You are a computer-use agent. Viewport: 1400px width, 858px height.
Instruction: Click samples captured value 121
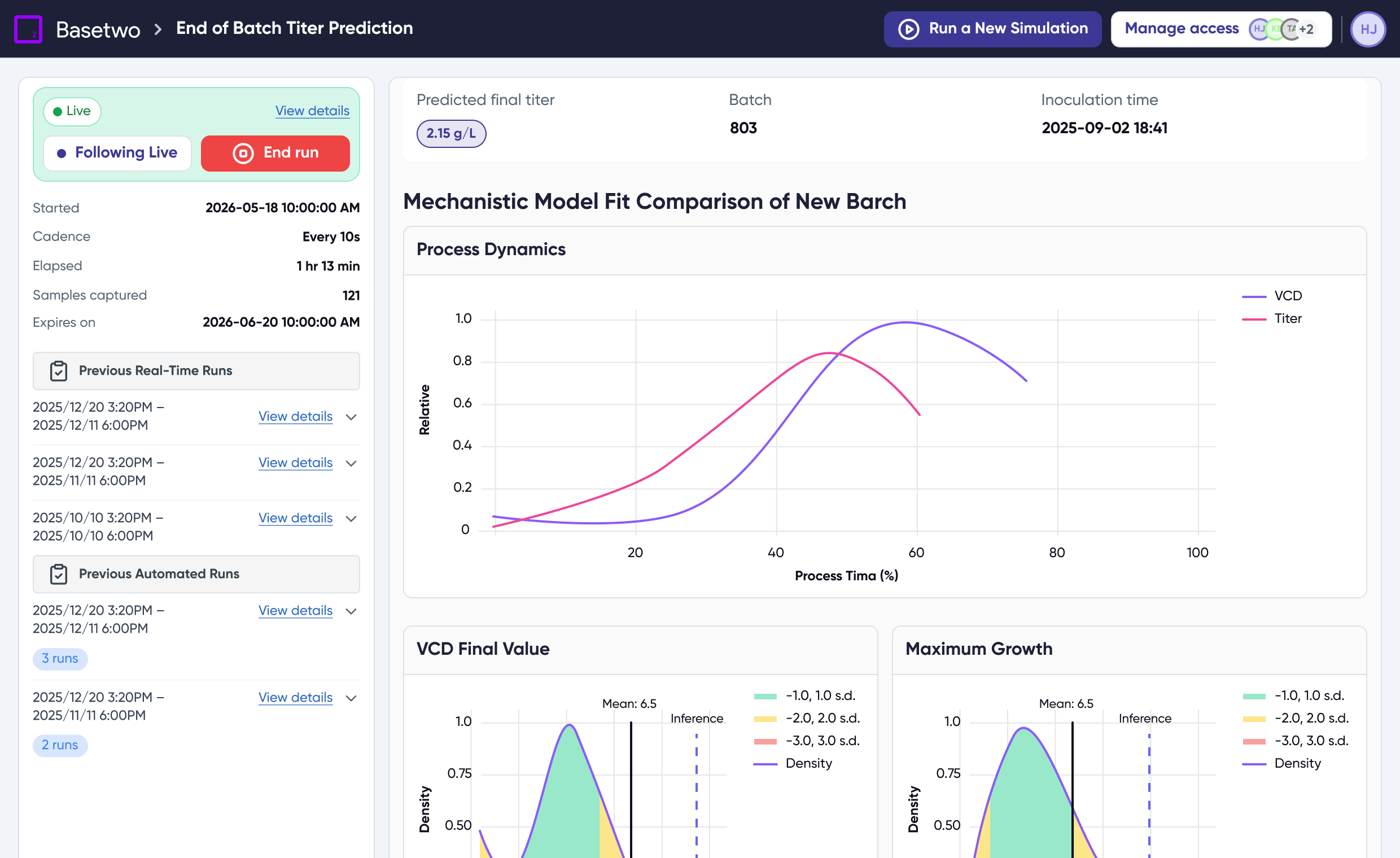point(351,295)
